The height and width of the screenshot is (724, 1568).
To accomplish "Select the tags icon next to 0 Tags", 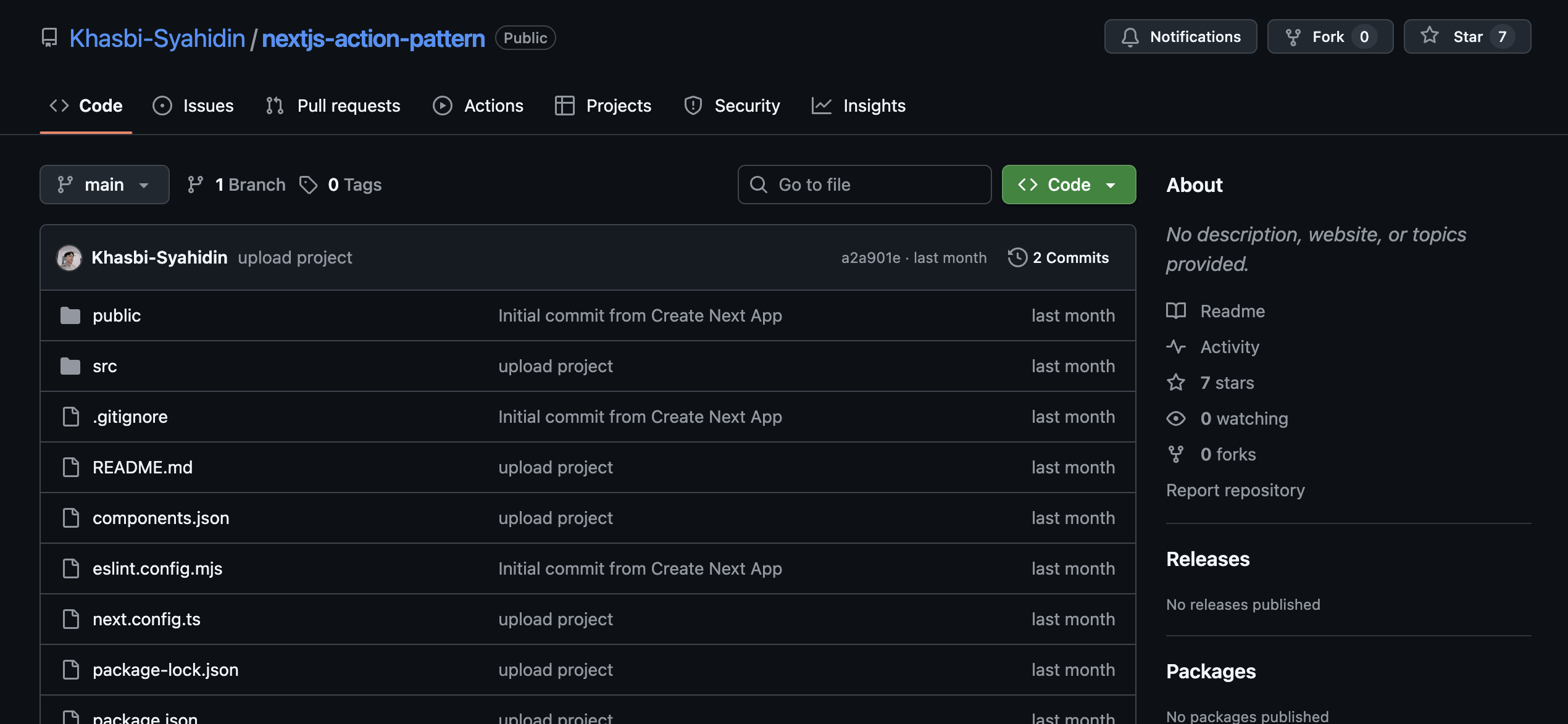I will click(x=309, y=184).
